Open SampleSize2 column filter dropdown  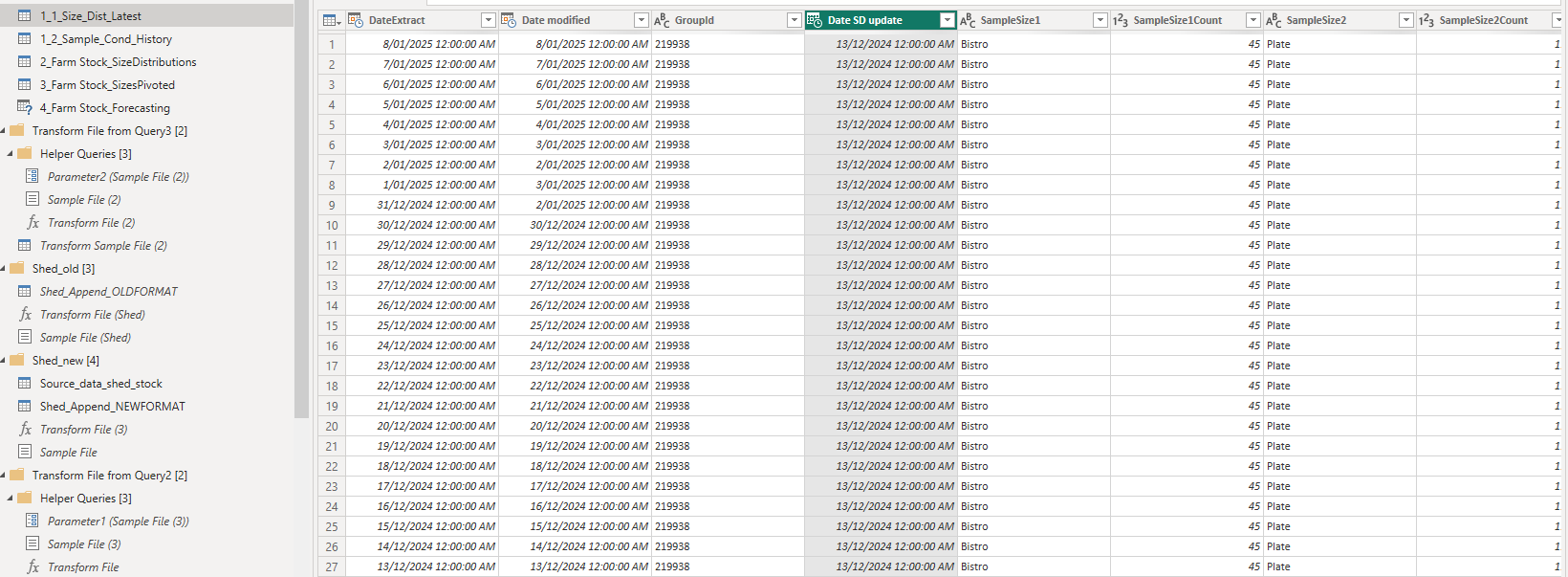(1405, 20)
